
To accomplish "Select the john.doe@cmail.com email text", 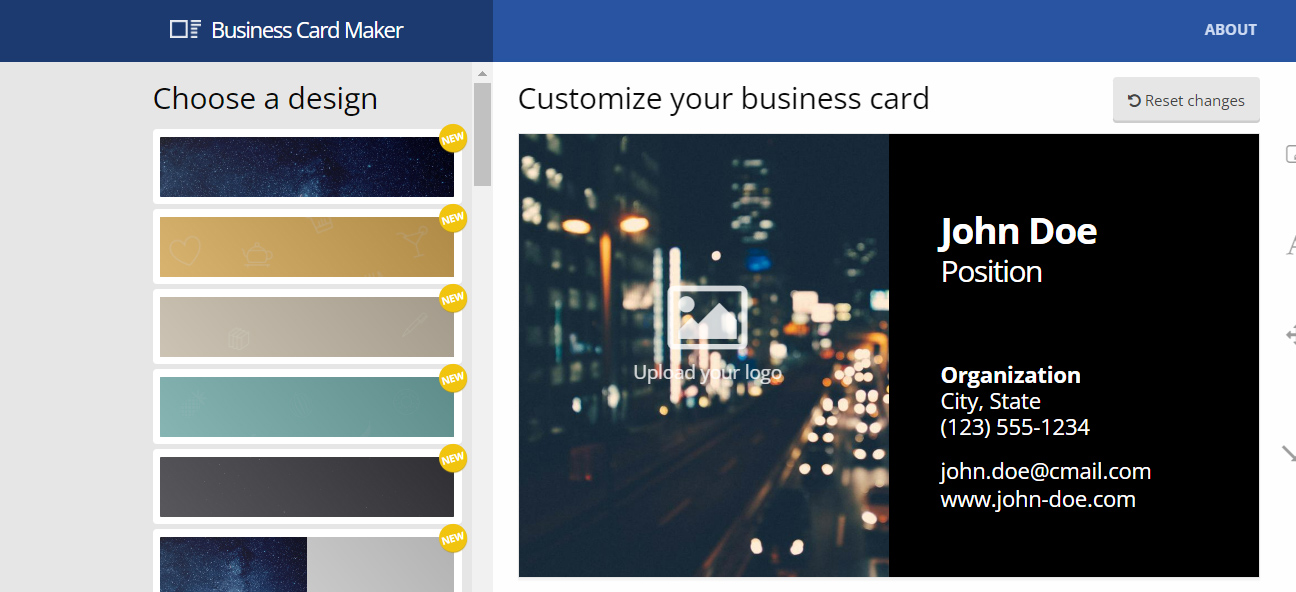I will click(1045, 471).
